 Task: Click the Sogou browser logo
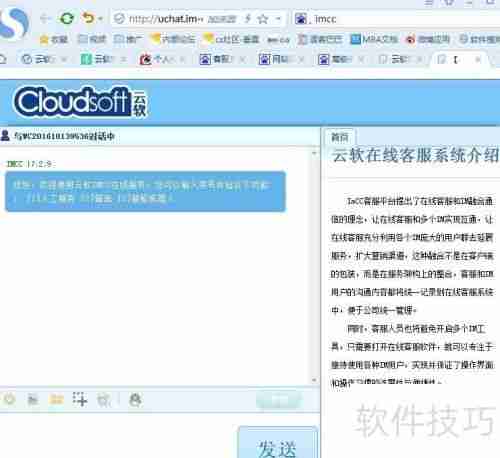click(14, 23)
